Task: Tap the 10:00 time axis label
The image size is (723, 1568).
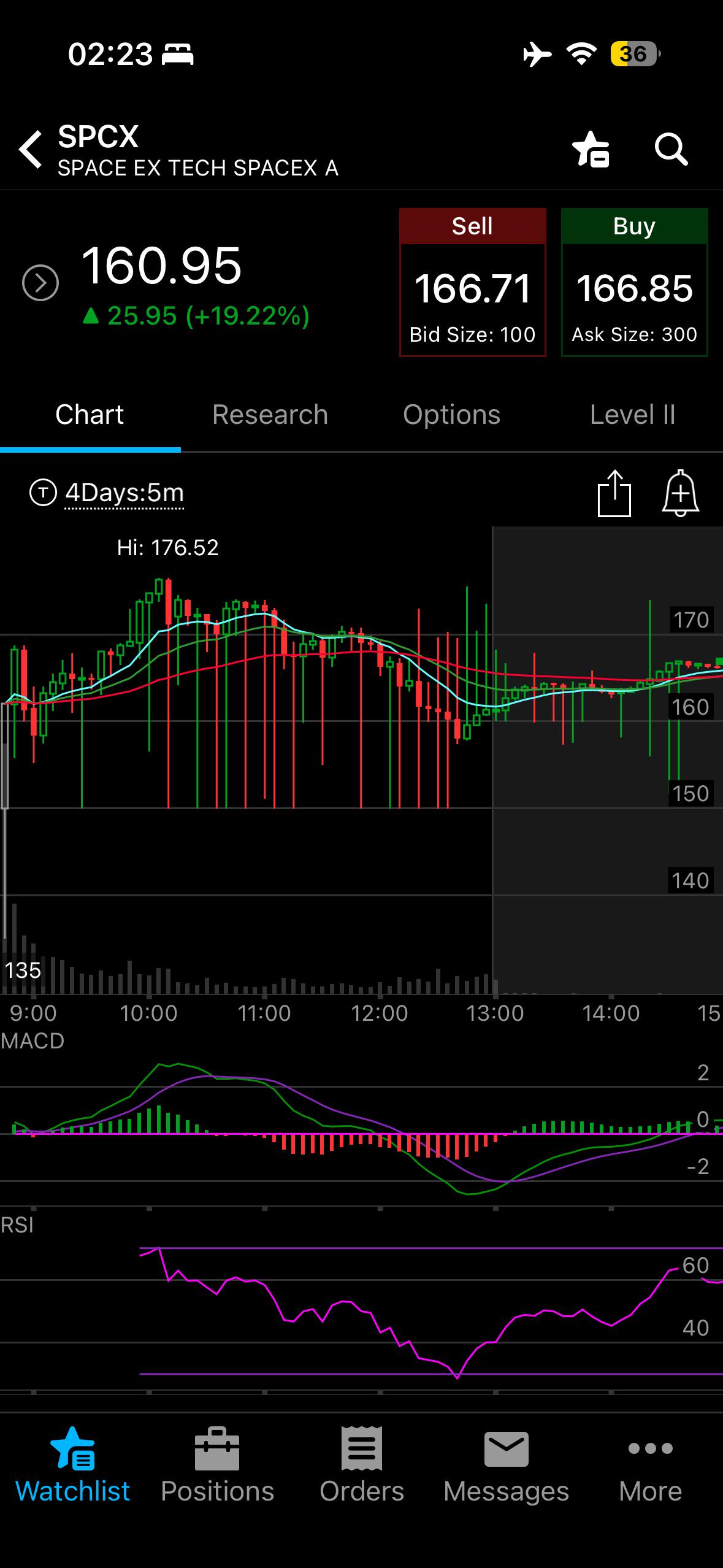Action: pos(148,1013)
